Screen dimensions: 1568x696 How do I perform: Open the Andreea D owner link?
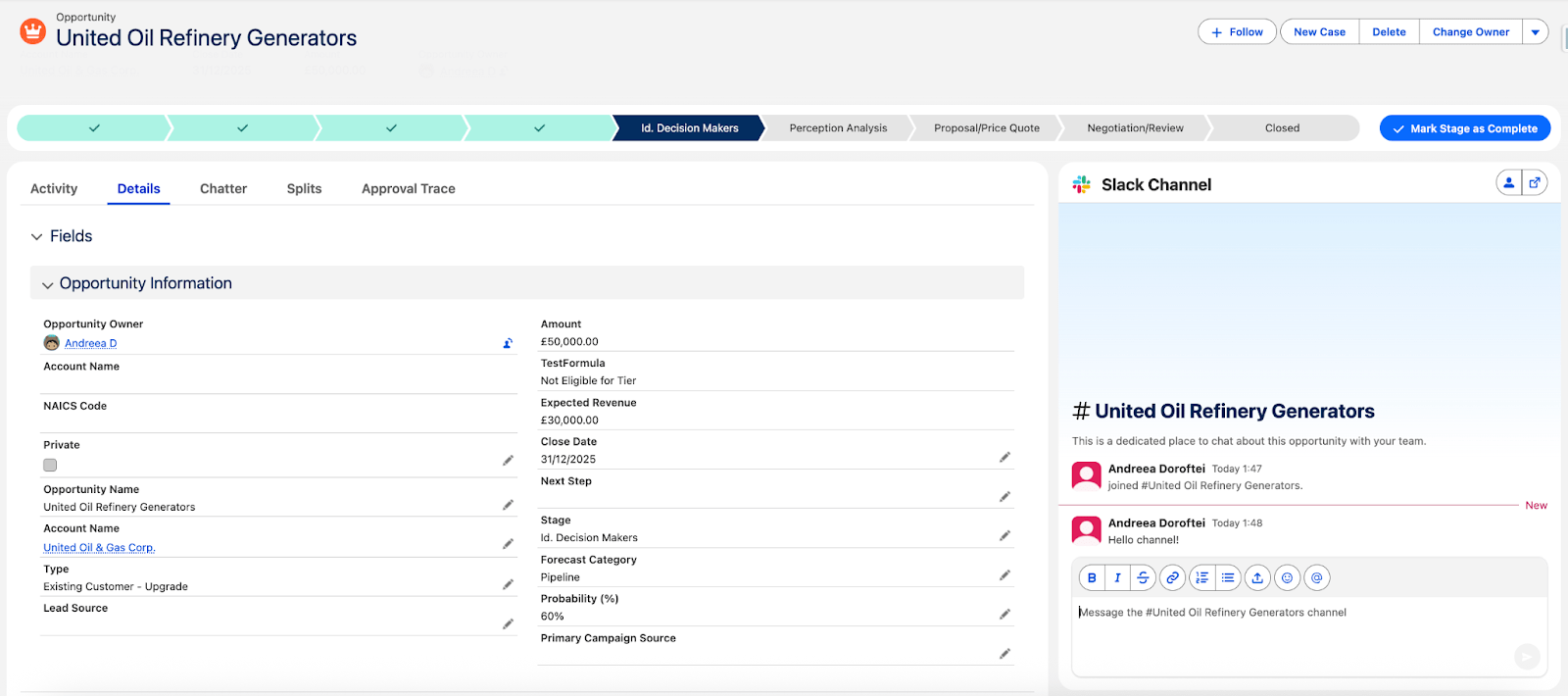[90, 343]
